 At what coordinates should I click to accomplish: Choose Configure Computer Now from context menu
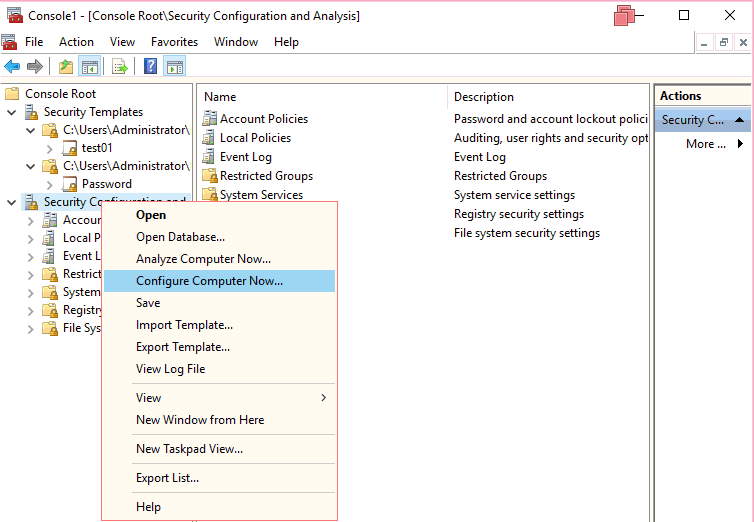click(x=209, y=281)
